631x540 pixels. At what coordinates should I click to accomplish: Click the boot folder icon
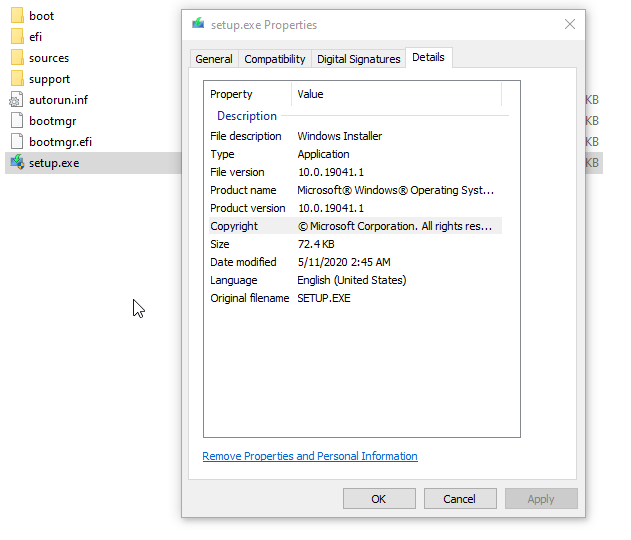[x=17, y=15]
